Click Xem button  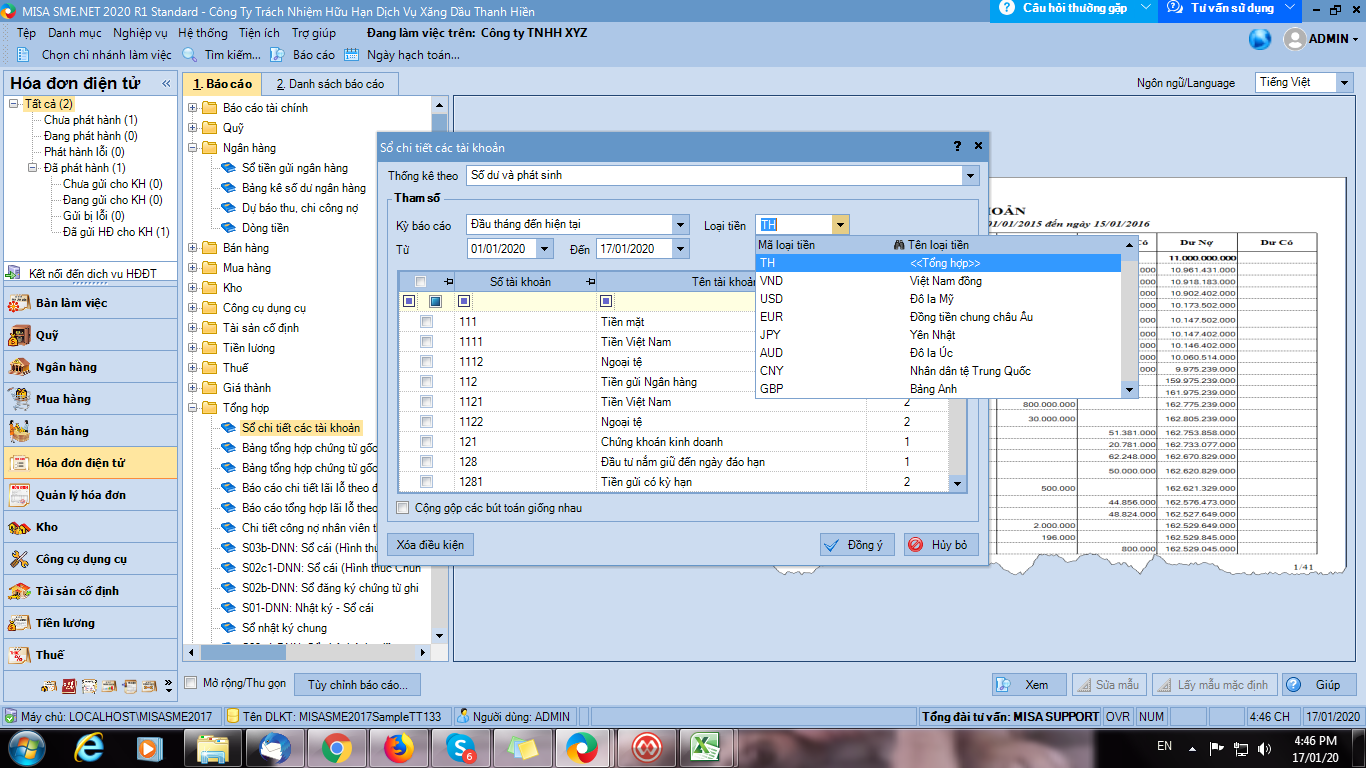[1029, 685]
